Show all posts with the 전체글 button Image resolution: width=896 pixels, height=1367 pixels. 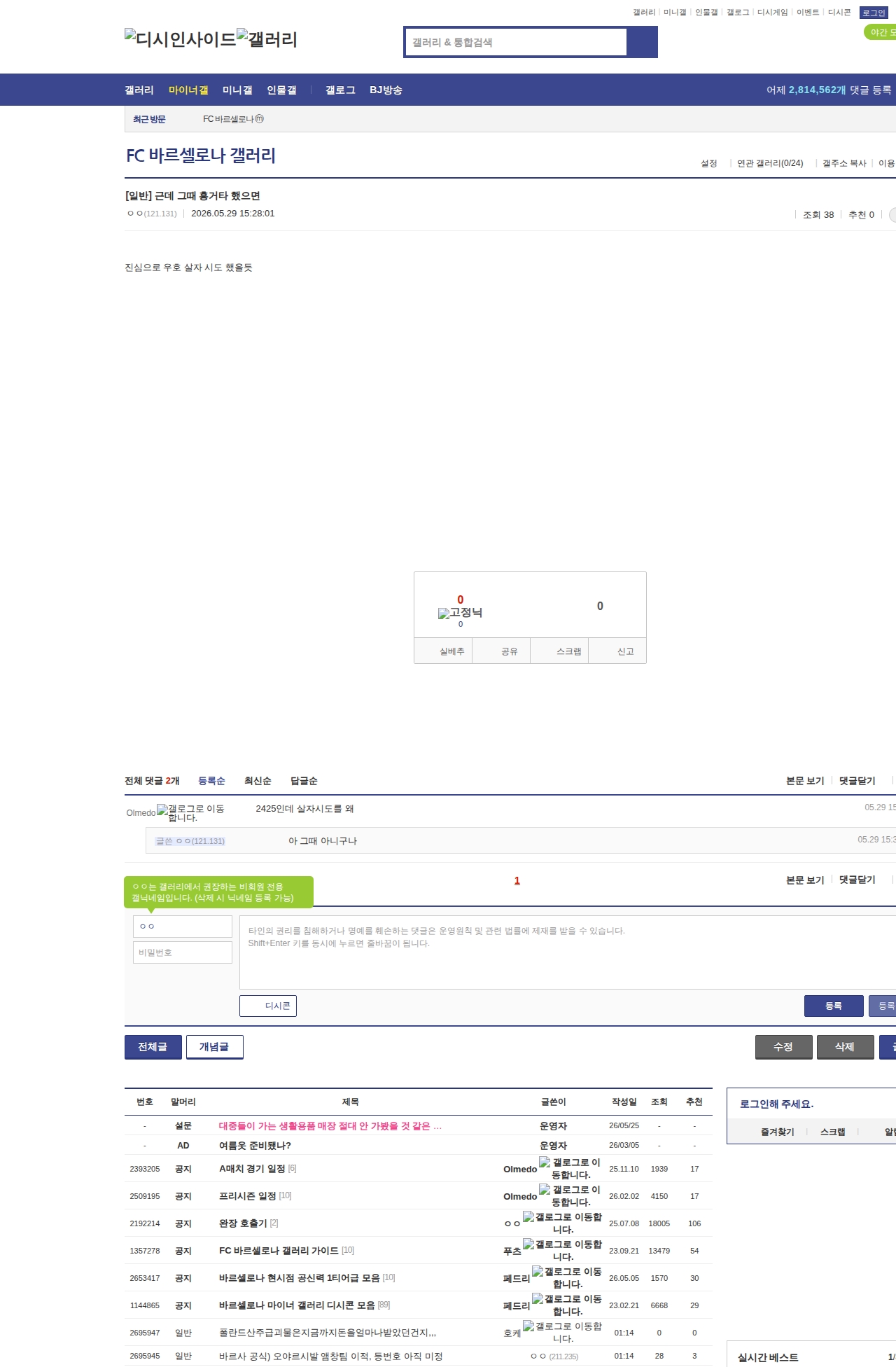(x=153, y=1047)
